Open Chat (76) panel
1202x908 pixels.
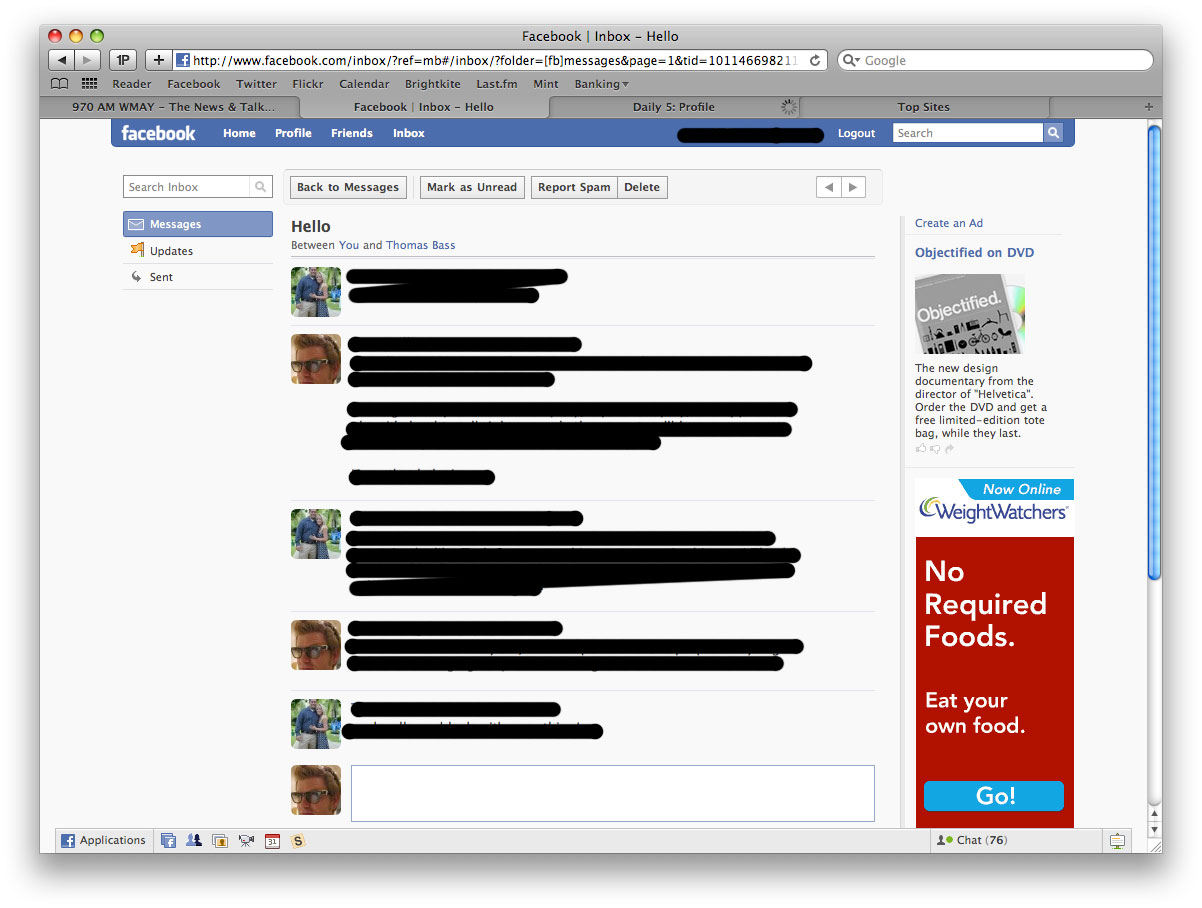1015,841
